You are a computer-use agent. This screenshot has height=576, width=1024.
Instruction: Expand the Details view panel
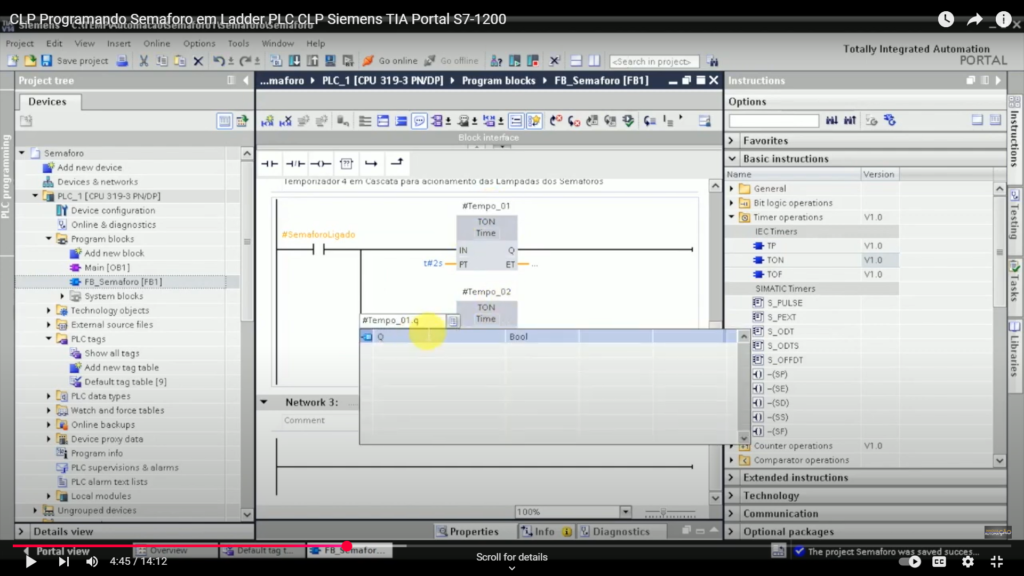[x=21, y=532]
